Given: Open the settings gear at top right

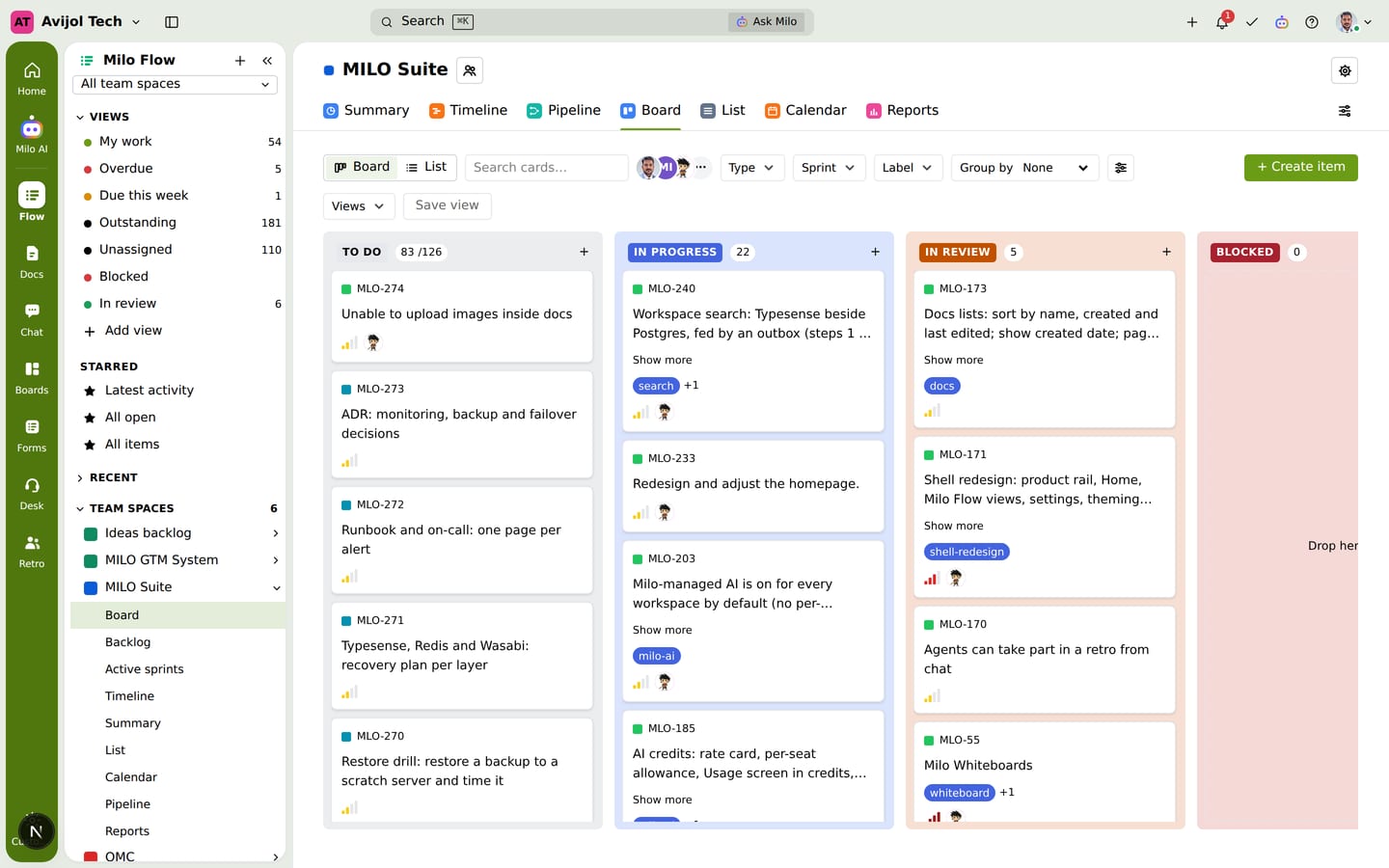Looking at the screenshot, I should coord(1345,70).
